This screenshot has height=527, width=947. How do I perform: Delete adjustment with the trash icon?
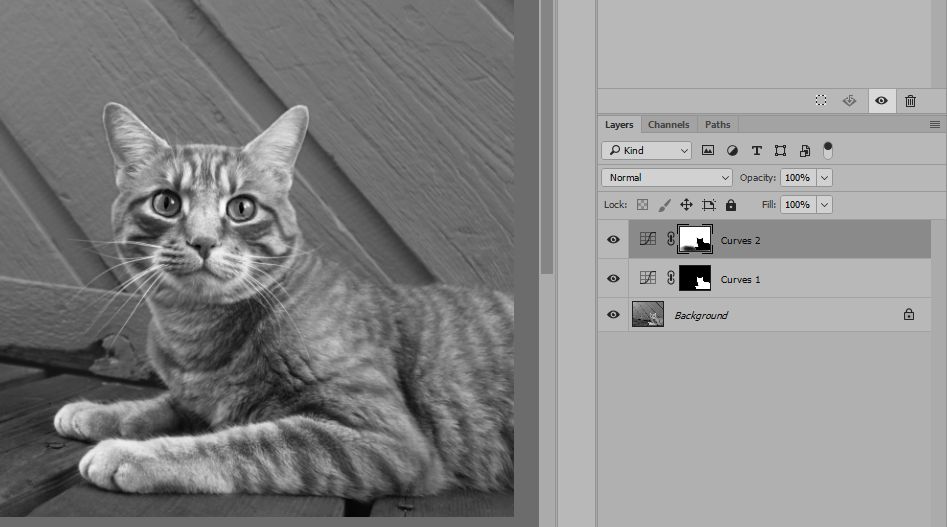coord(910,101)
